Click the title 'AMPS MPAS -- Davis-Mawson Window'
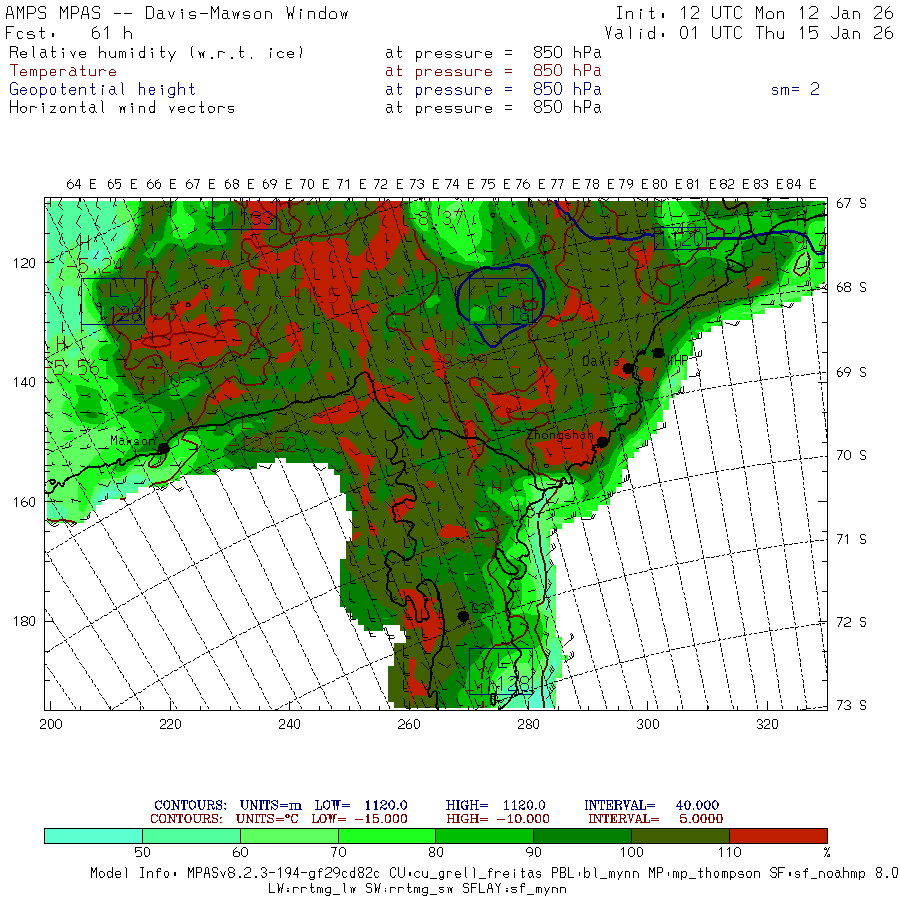The width and height of the screenshot is (900, 900). coord(177,13)
